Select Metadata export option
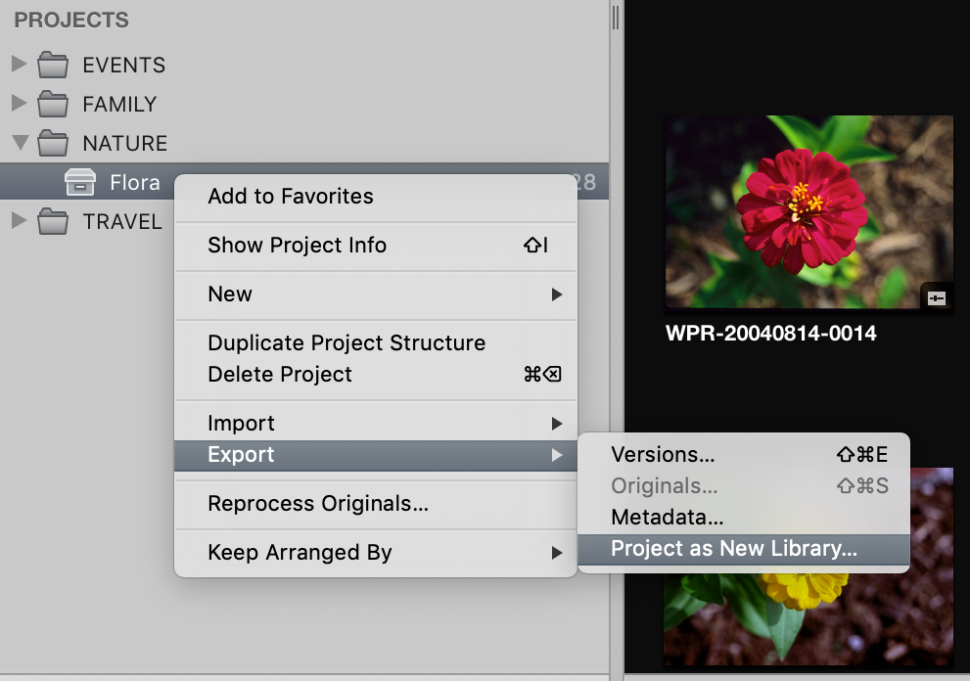 [x=667, y=518]
